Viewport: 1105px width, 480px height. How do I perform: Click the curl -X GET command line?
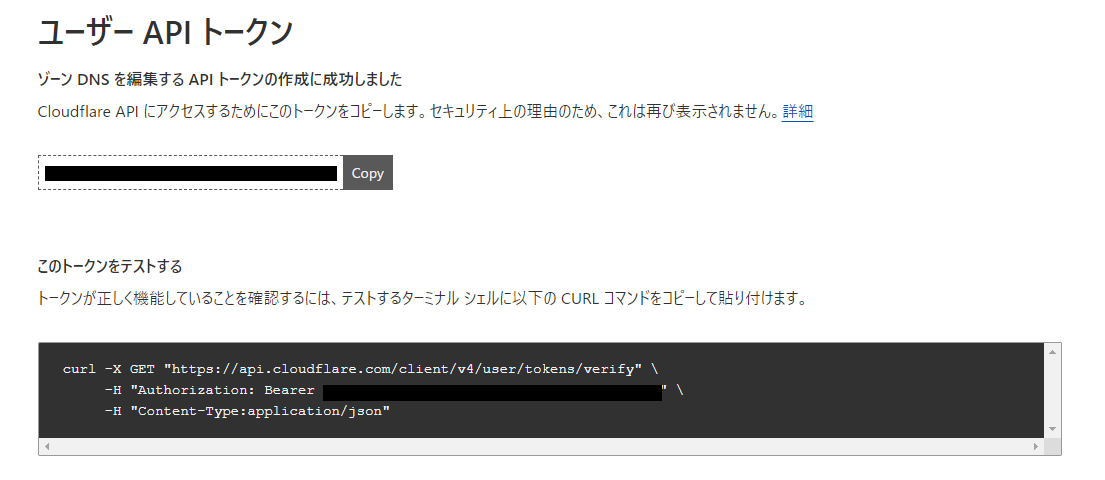point(360,369)
